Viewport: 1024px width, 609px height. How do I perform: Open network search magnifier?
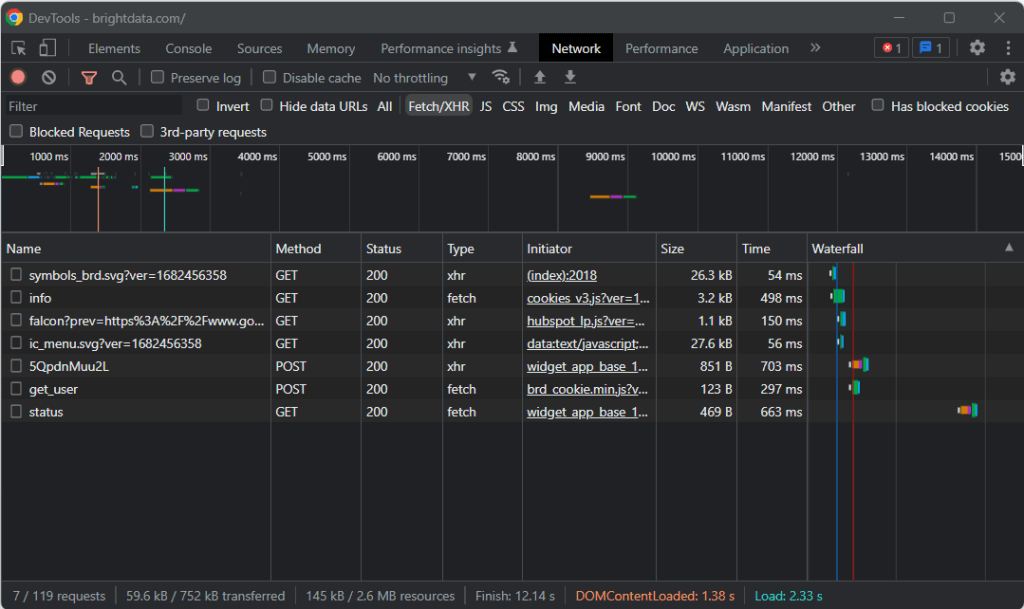(119, 78)
